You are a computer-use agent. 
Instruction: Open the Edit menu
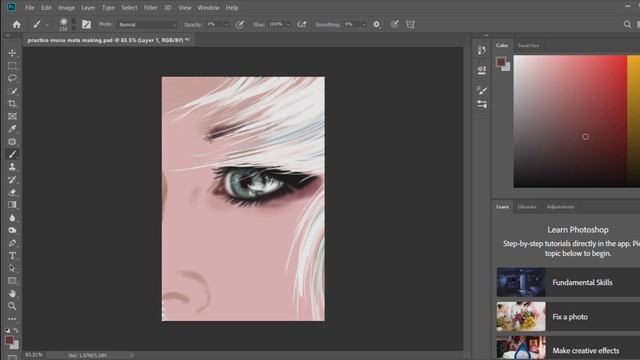(x=46, y=8)
